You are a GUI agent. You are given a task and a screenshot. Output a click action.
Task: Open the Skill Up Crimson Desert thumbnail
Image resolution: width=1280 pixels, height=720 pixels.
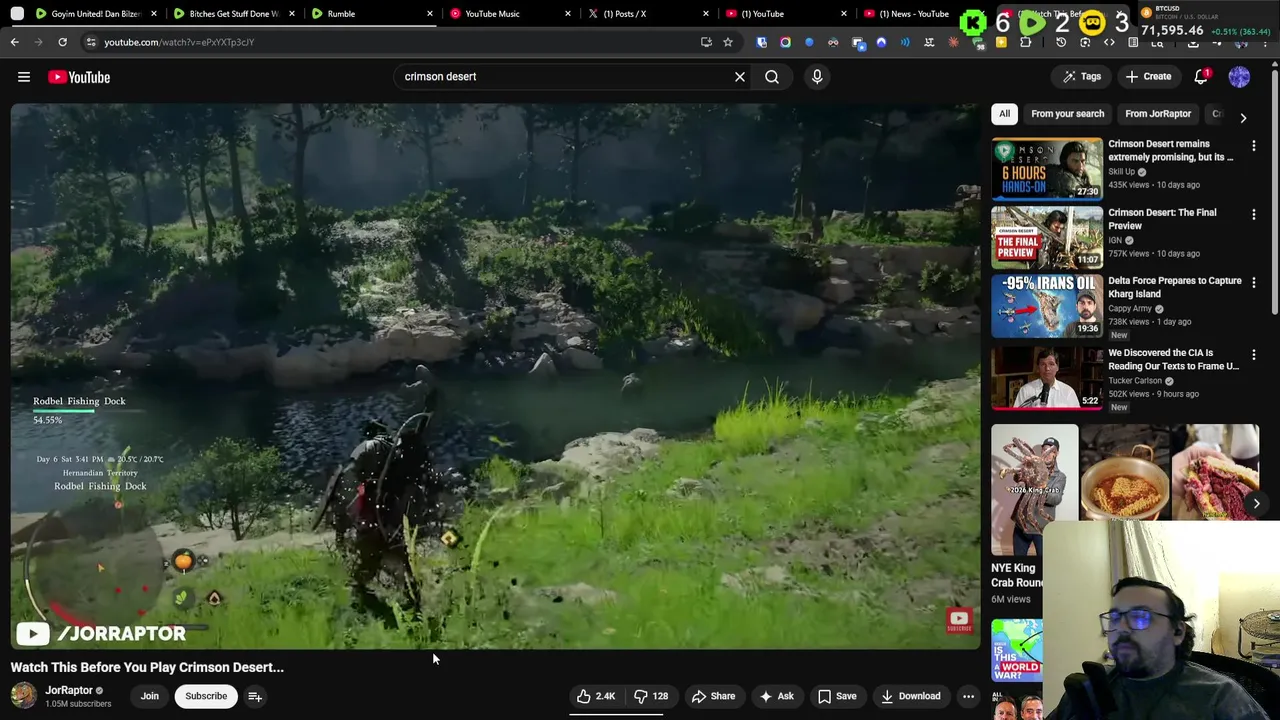click(x=1047, y=169)
